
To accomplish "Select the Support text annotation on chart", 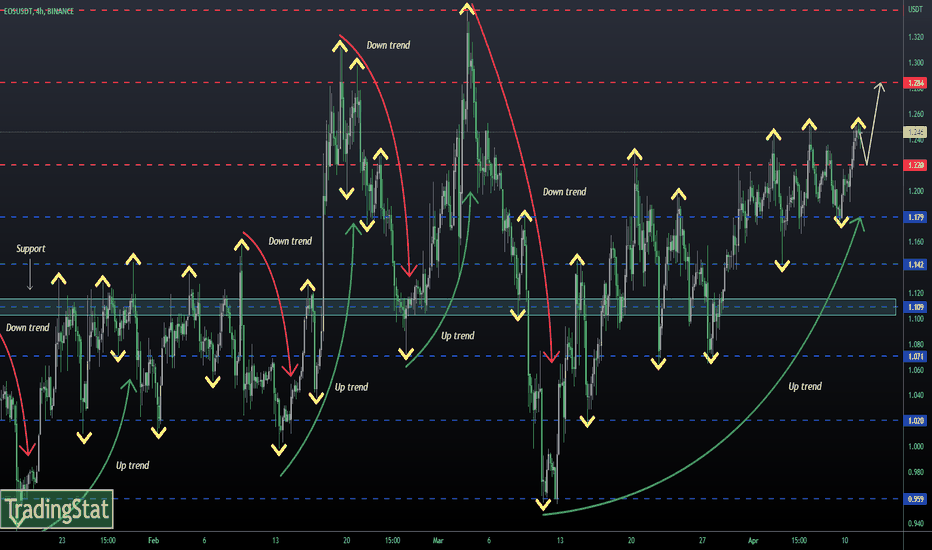I will (x=31, y=249).
